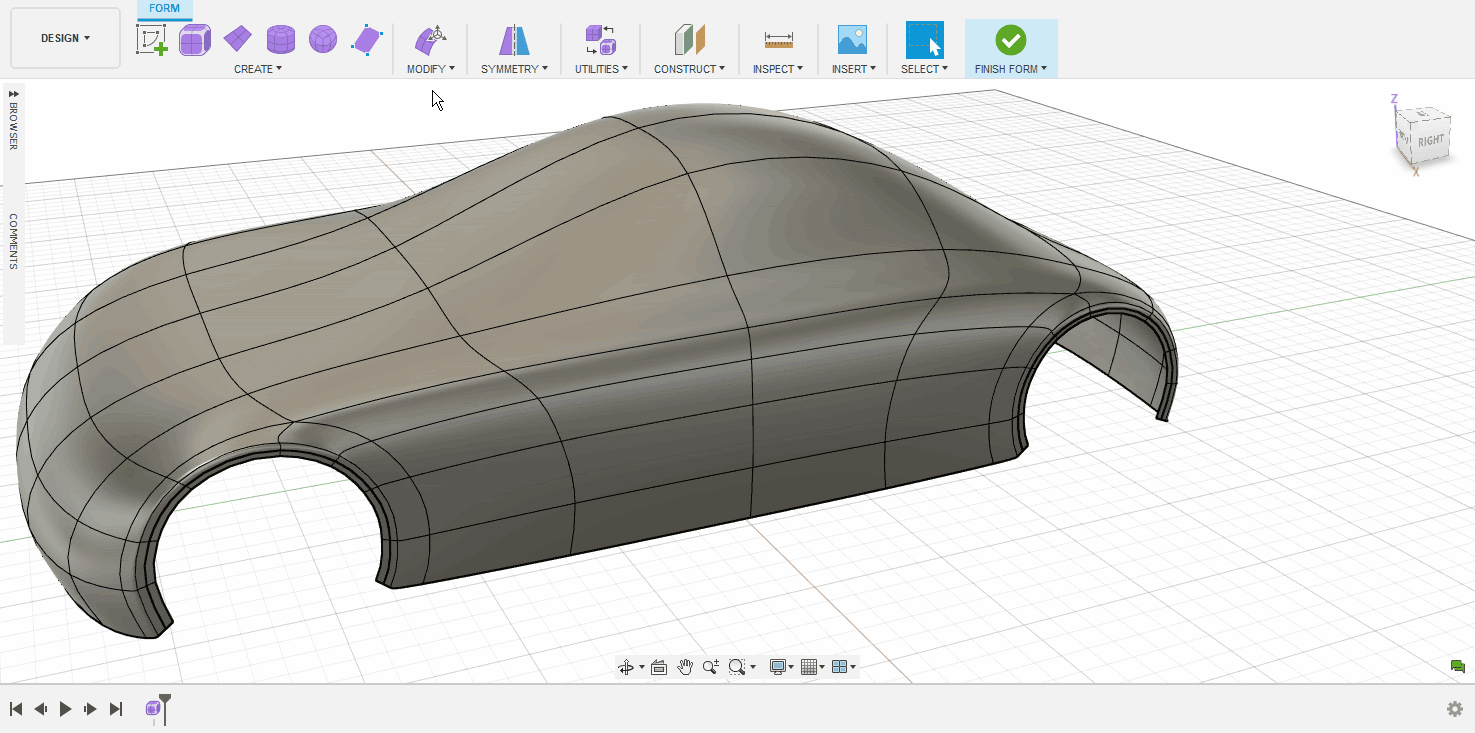This screenshot has width=1475, height=733.
Task: Select the Create Sketch tool icon
Action: coord(151,40)
